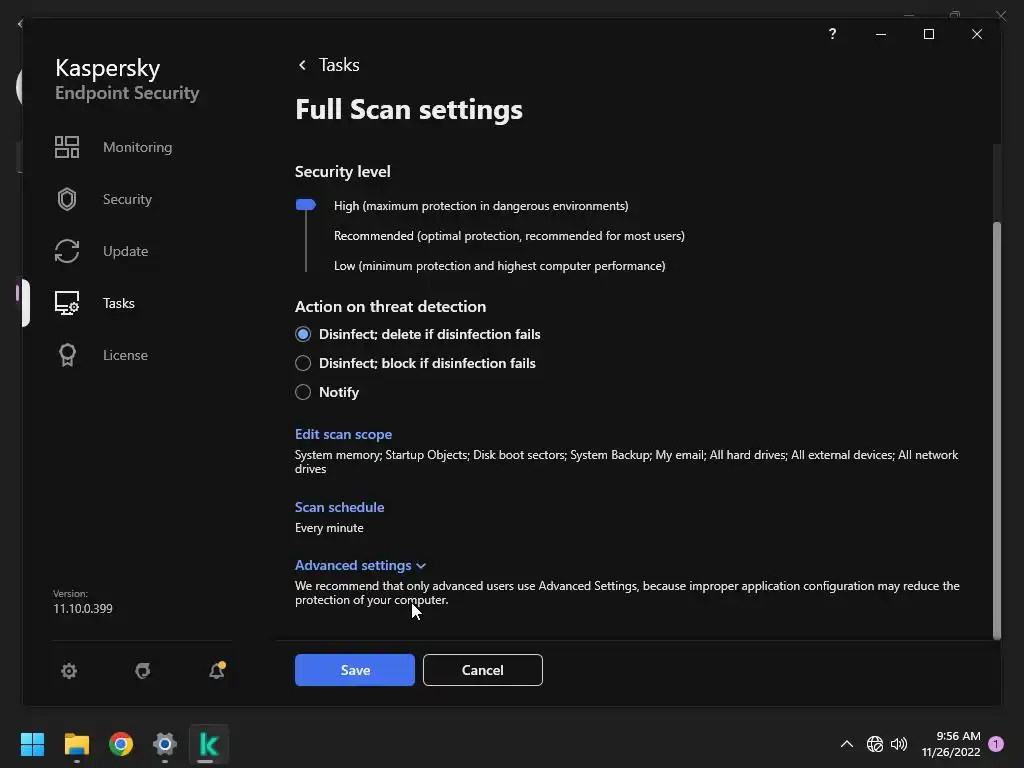The height and width of the screenshot is (768, 1024).
Task: Open the Advanced settings link
Action: [x=353, y=566]
